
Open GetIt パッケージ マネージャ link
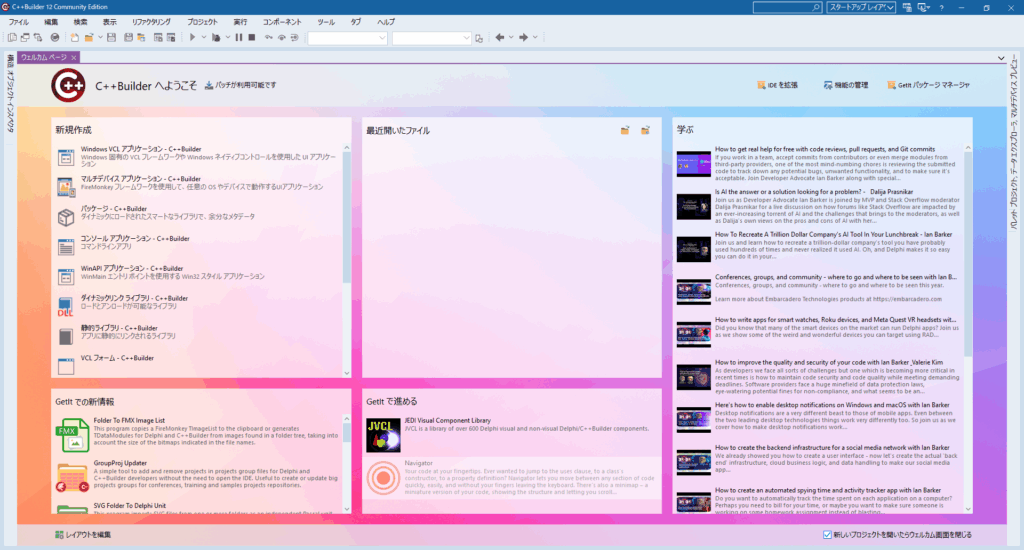click(929, 85)
